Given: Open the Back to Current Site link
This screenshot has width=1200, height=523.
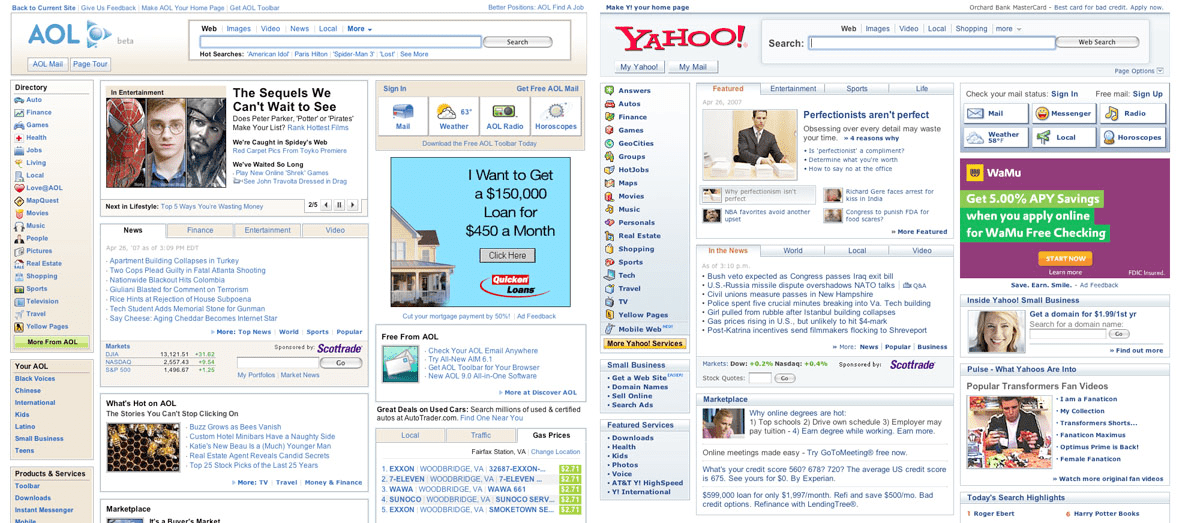Looking at the screenshot, I should pyautogui.click(x=43, y=7).
